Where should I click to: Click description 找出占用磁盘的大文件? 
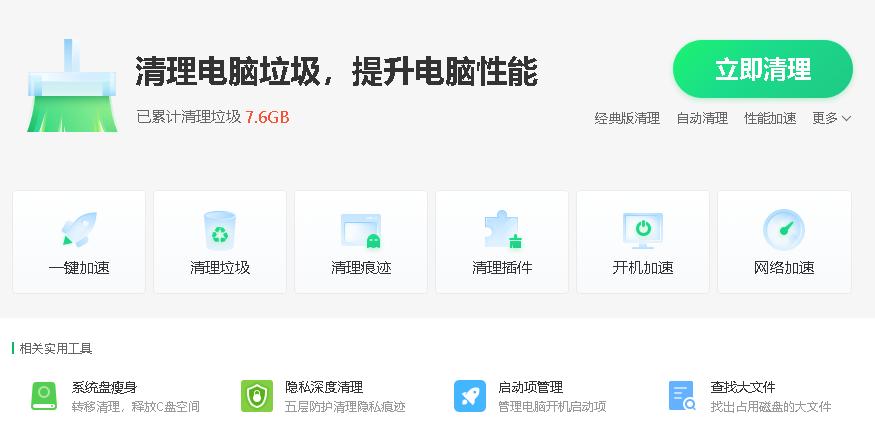[x=771, y=406]
